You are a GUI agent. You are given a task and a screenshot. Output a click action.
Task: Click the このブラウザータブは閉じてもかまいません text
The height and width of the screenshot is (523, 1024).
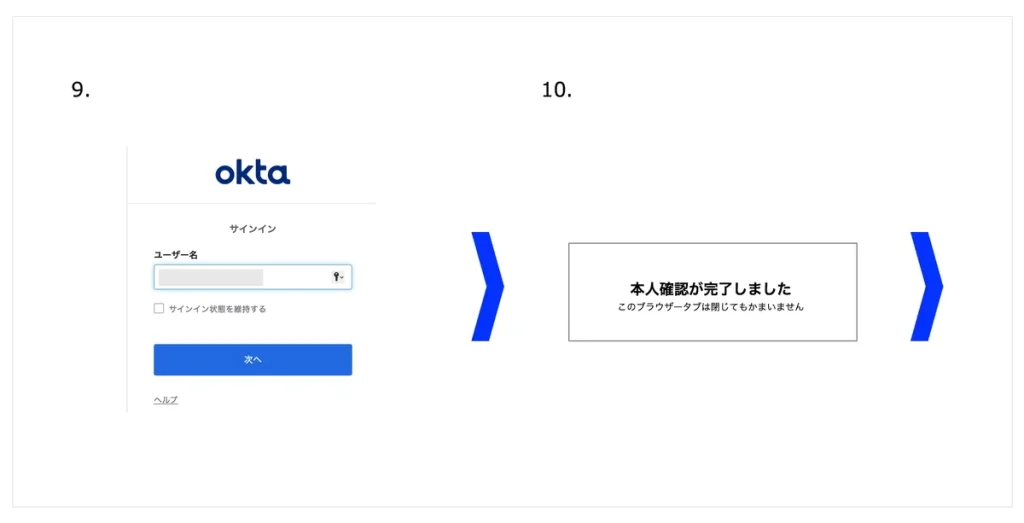[x=711, y=307]
